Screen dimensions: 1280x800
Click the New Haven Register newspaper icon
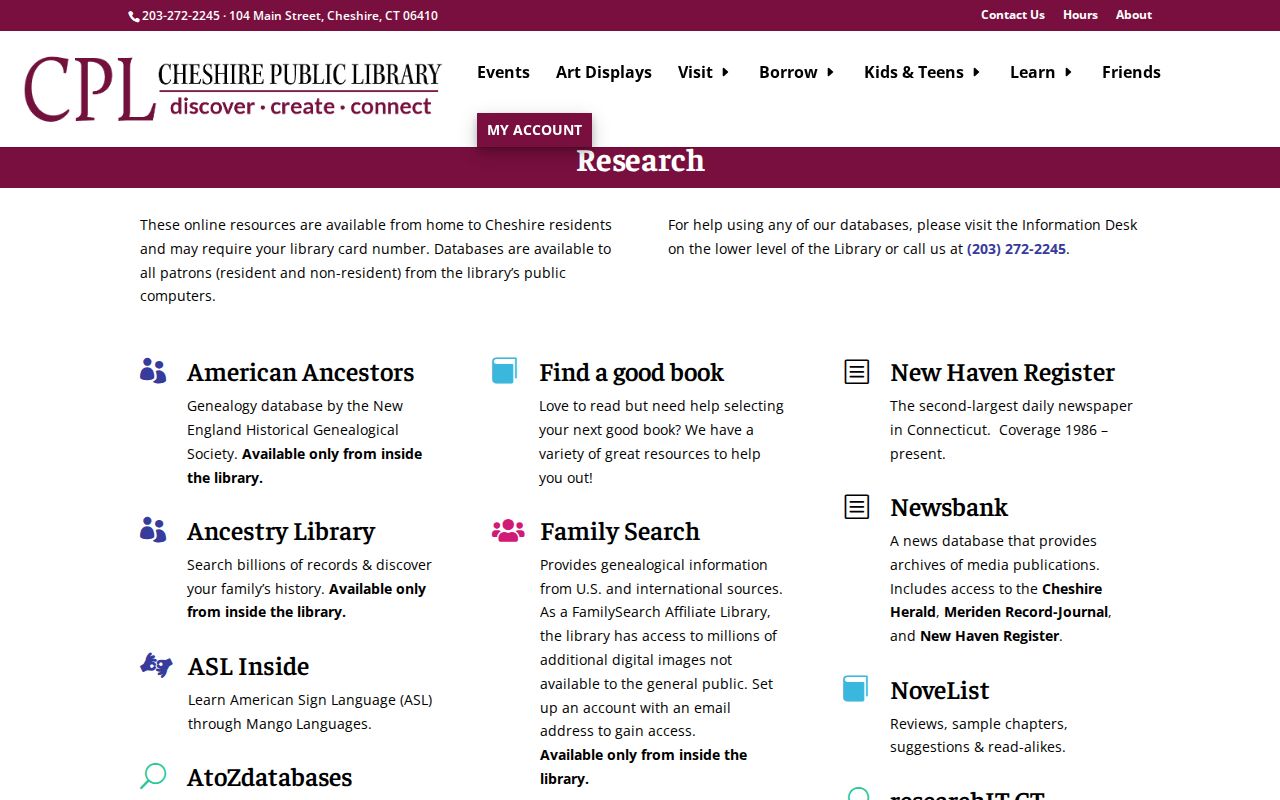click(857, 372)
